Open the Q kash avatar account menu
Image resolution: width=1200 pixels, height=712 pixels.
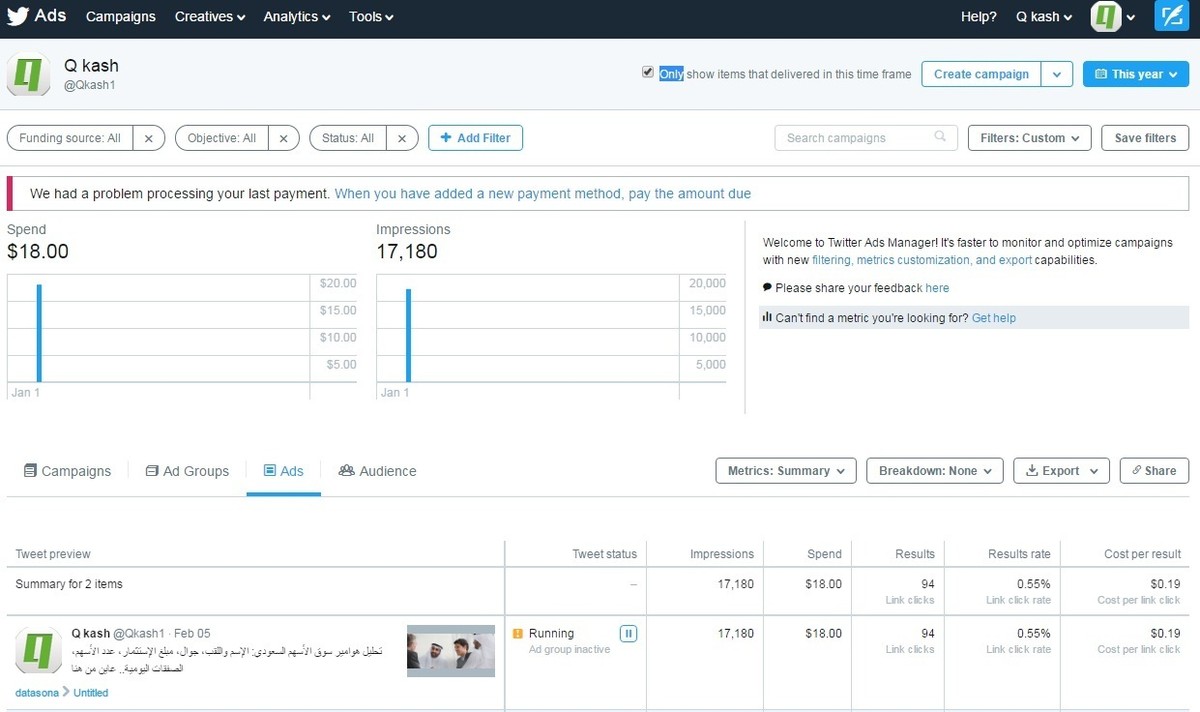coord(1112,17)
